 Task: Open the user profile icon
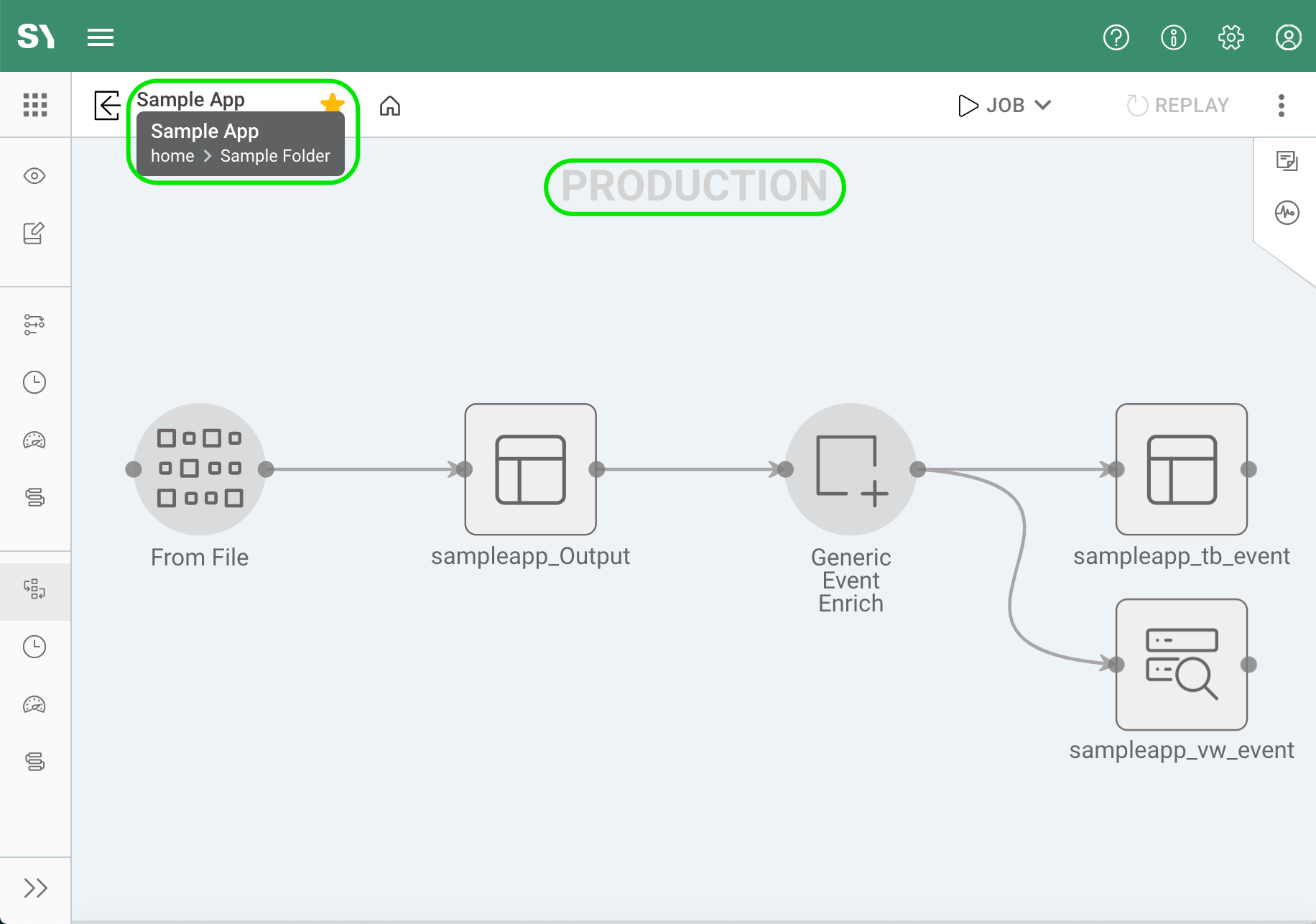1288,37
